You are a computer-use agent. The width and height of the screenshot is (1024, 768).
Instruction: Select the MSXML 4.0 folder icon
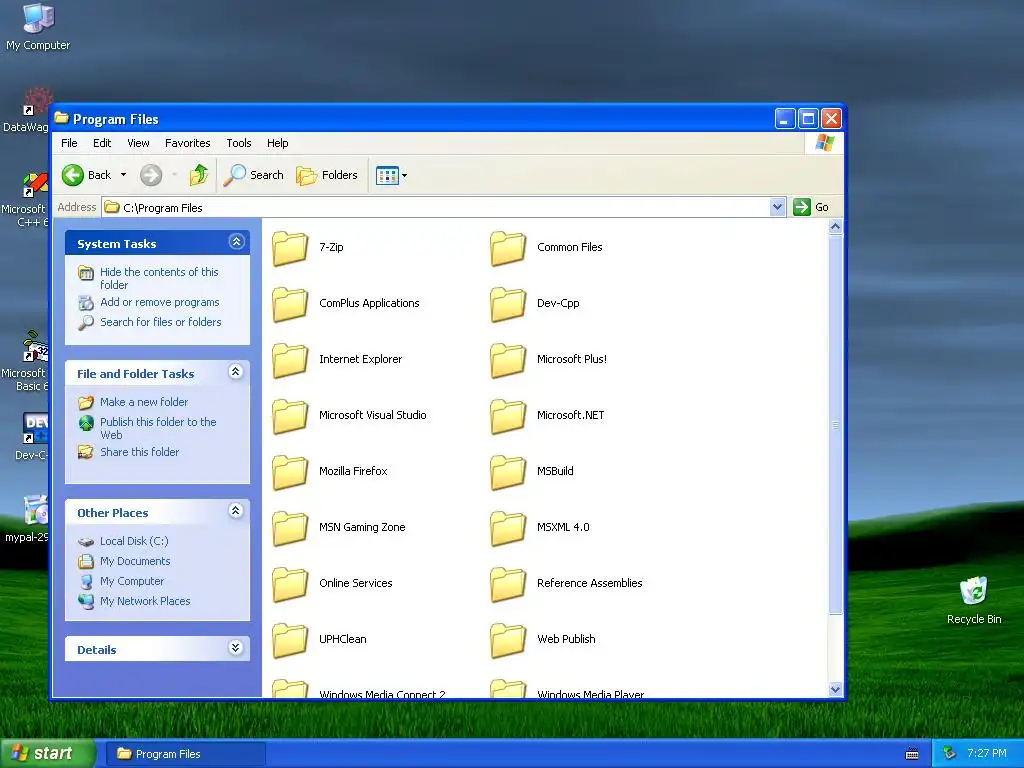click(508, 528)
